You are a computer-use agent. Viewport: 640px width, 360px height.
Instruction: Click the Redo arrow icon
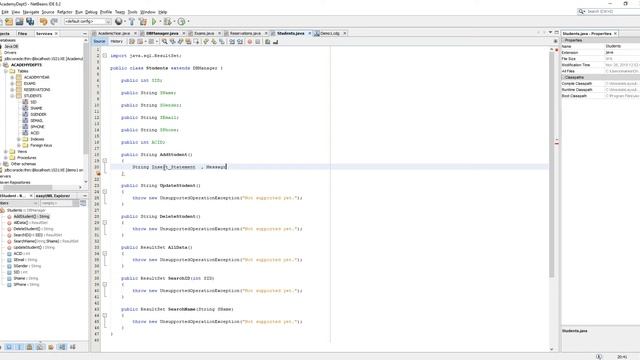click(54, 21)
